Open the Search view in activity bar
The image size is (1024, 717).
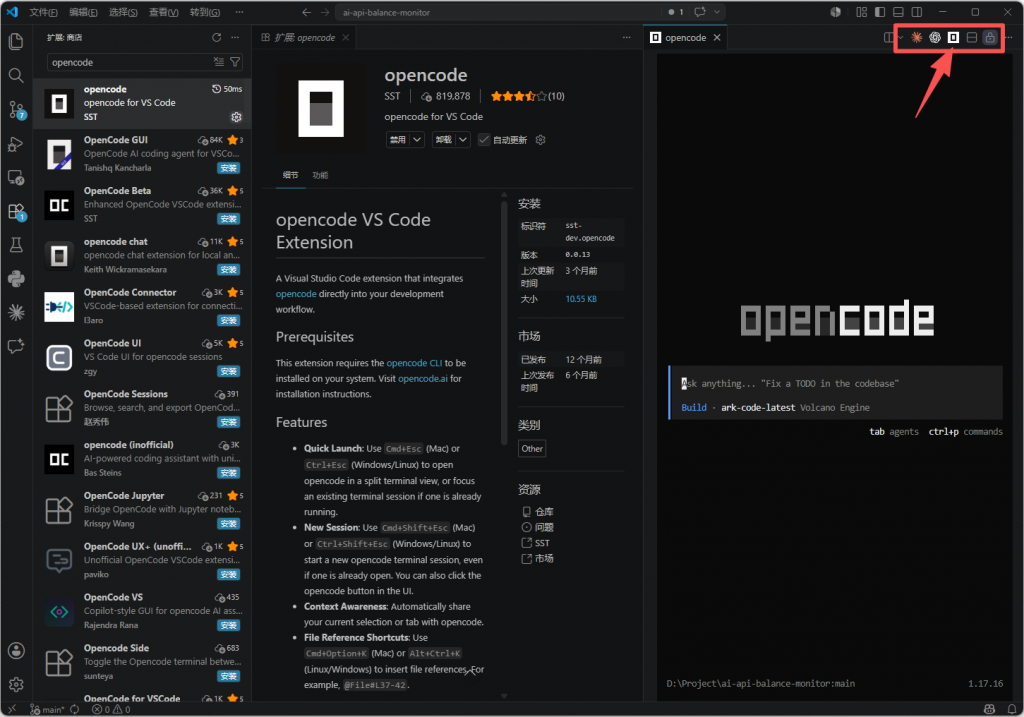pyautogui.click(x=16, y=75)
